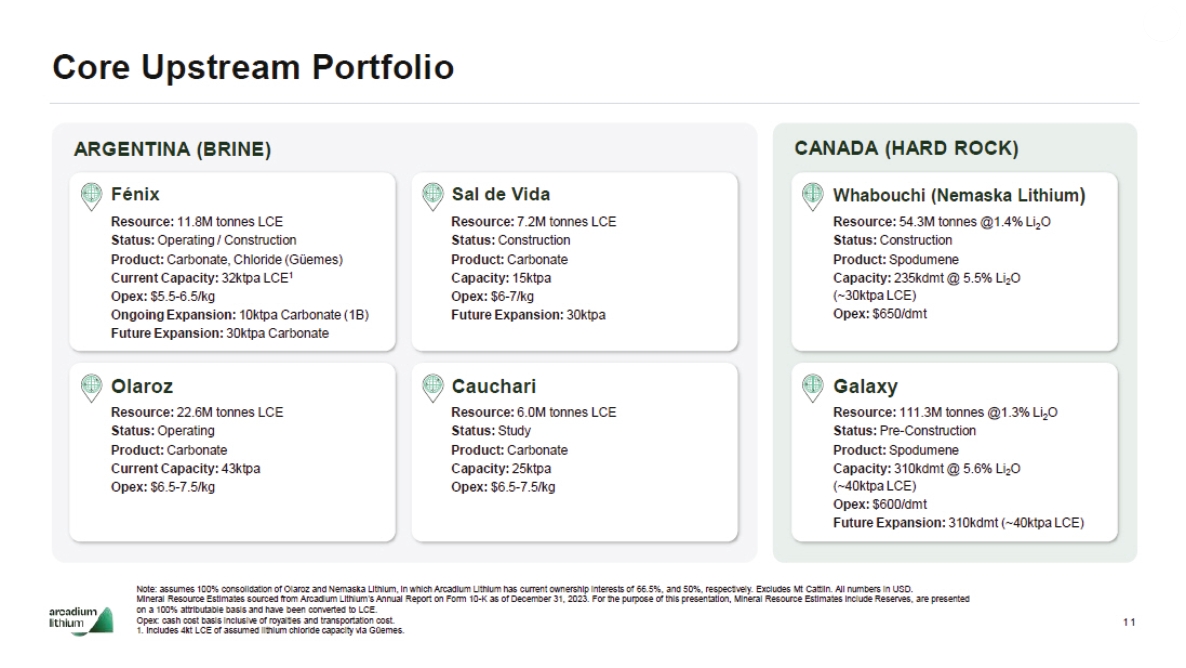
Task: Click the pin icon beside Sal de Vida
Action: coord(433,195)
